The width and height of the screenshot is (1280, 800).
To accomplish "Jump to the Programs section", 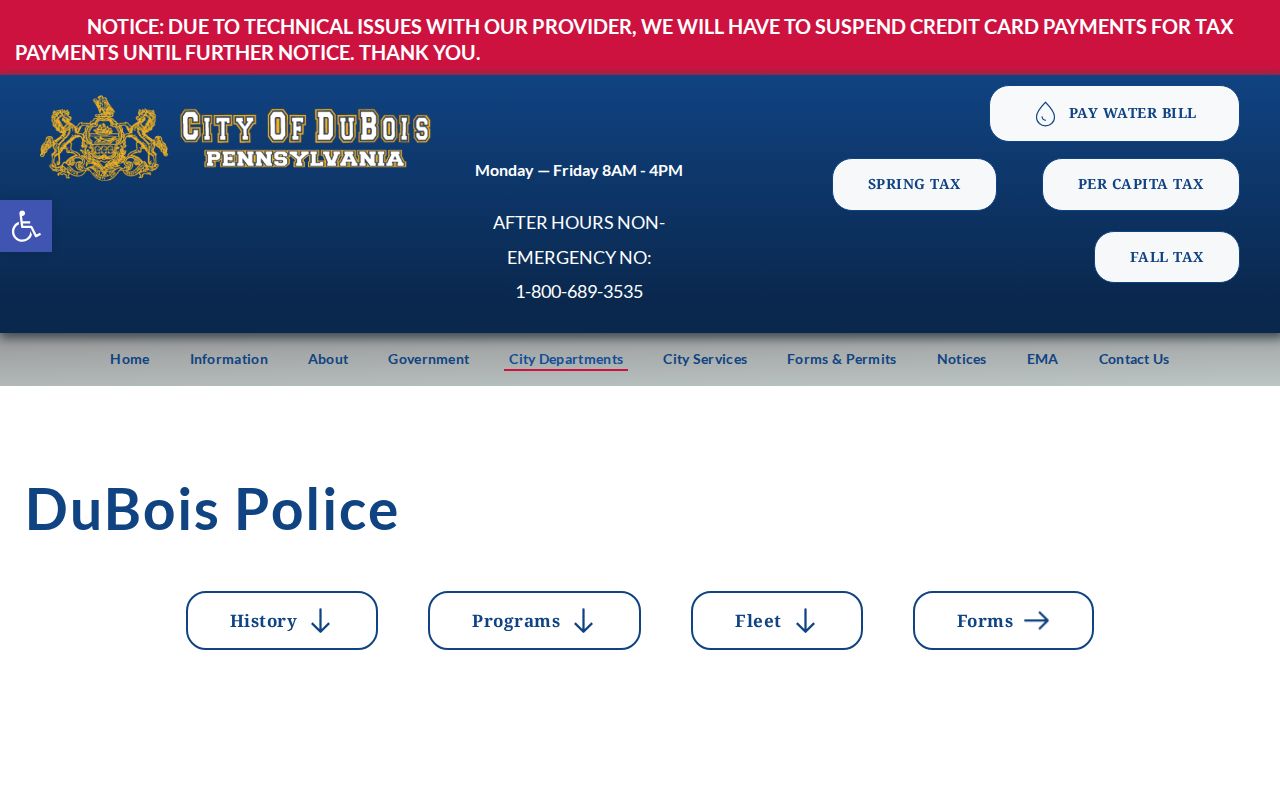I will click(x=534, y=620).
